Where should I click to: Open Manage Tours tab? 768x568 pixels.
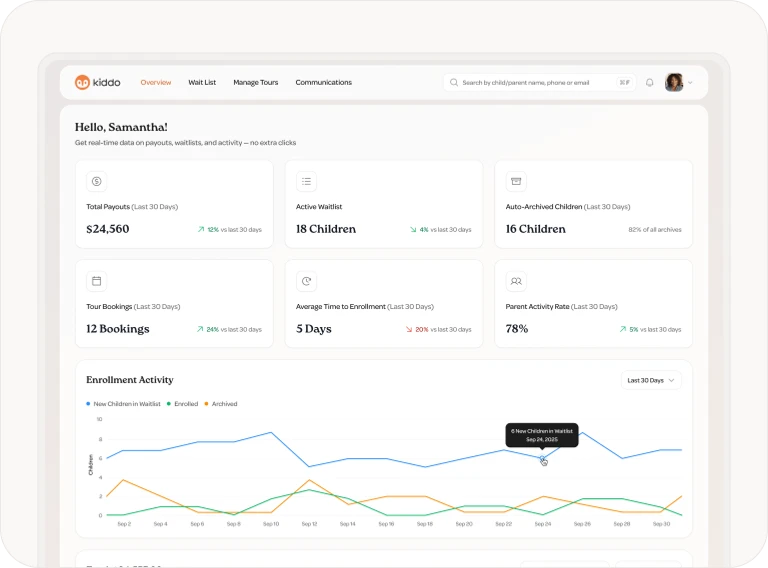tap(256, 82)
